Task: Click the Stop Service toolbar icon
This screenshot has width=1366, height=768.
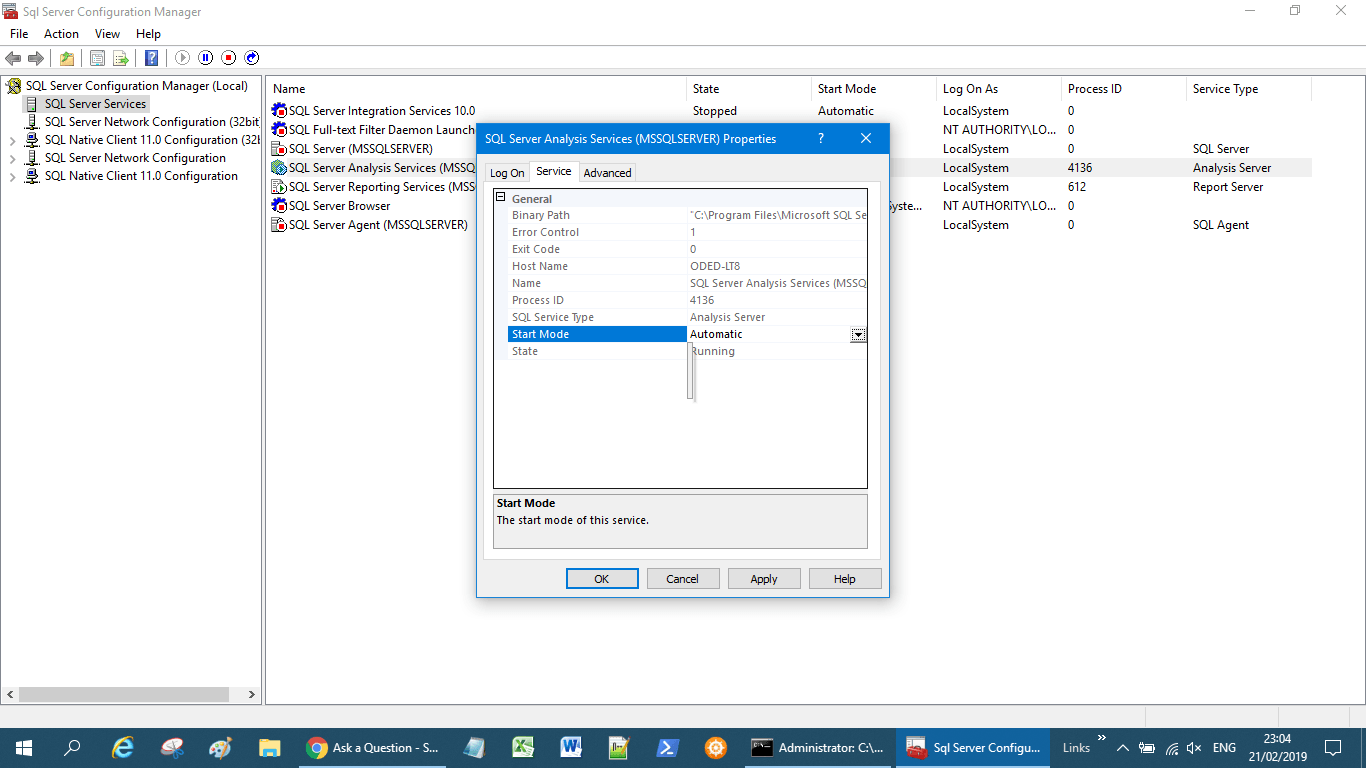Action: pos(229,58)
